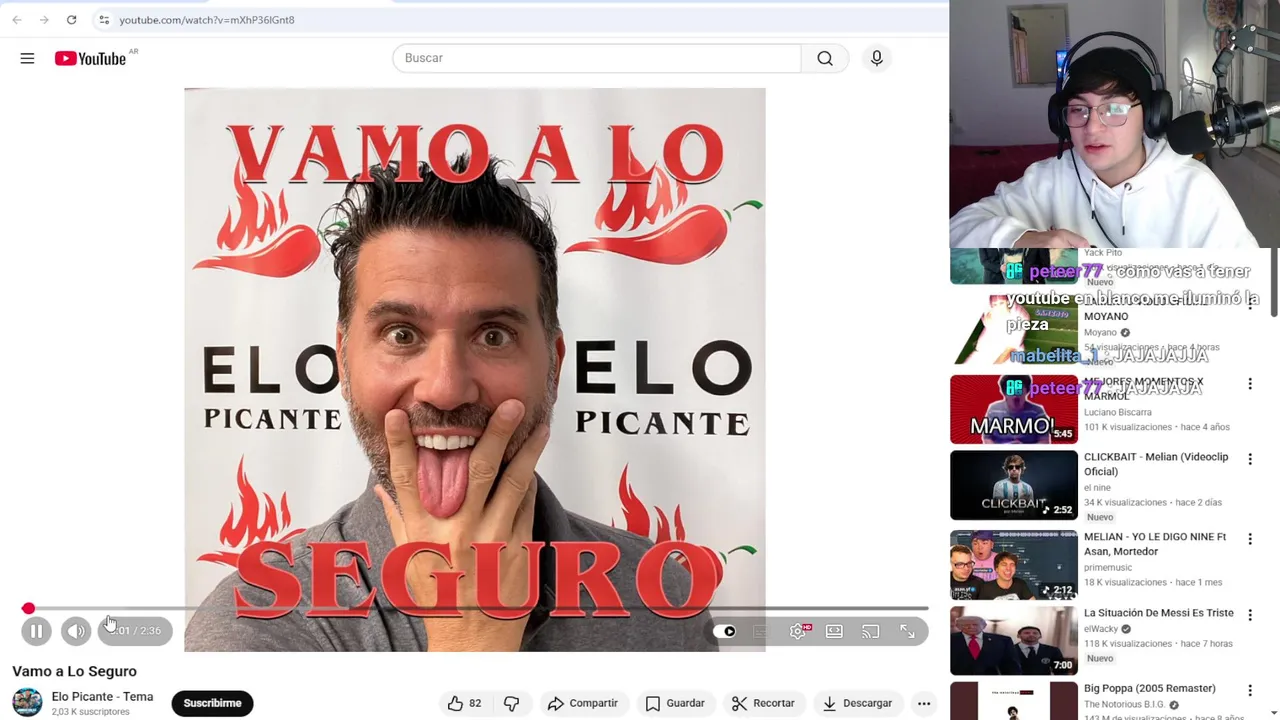Open title La Situación De Messi Es Triste
Image resolution: width=1280 pixels, height=720 pixels.
click(1158, 613)
